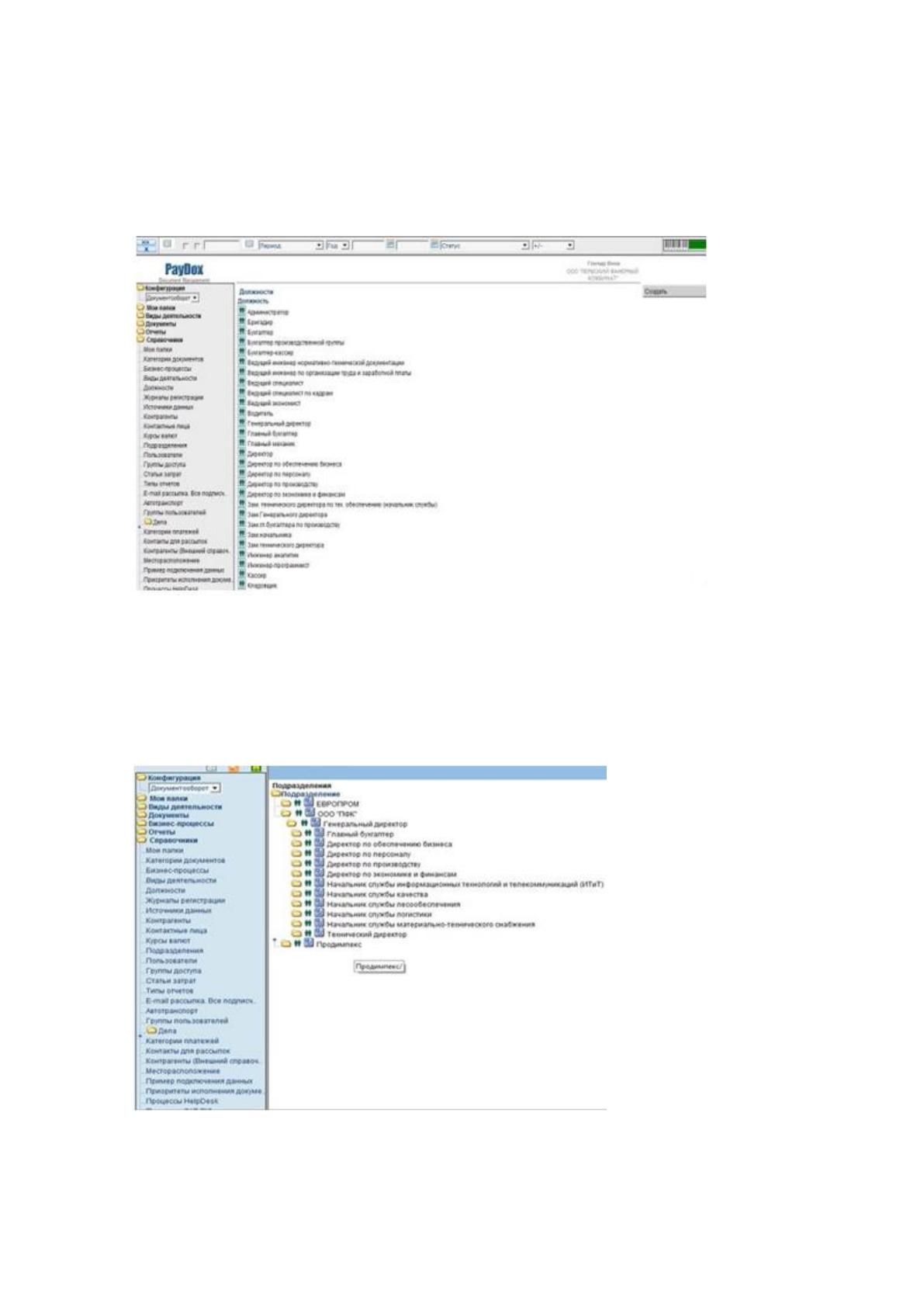Viewport: 924px width, 1307px height.
Task: Select Технический директор in the departments tree
Action: tap(366, 934)
